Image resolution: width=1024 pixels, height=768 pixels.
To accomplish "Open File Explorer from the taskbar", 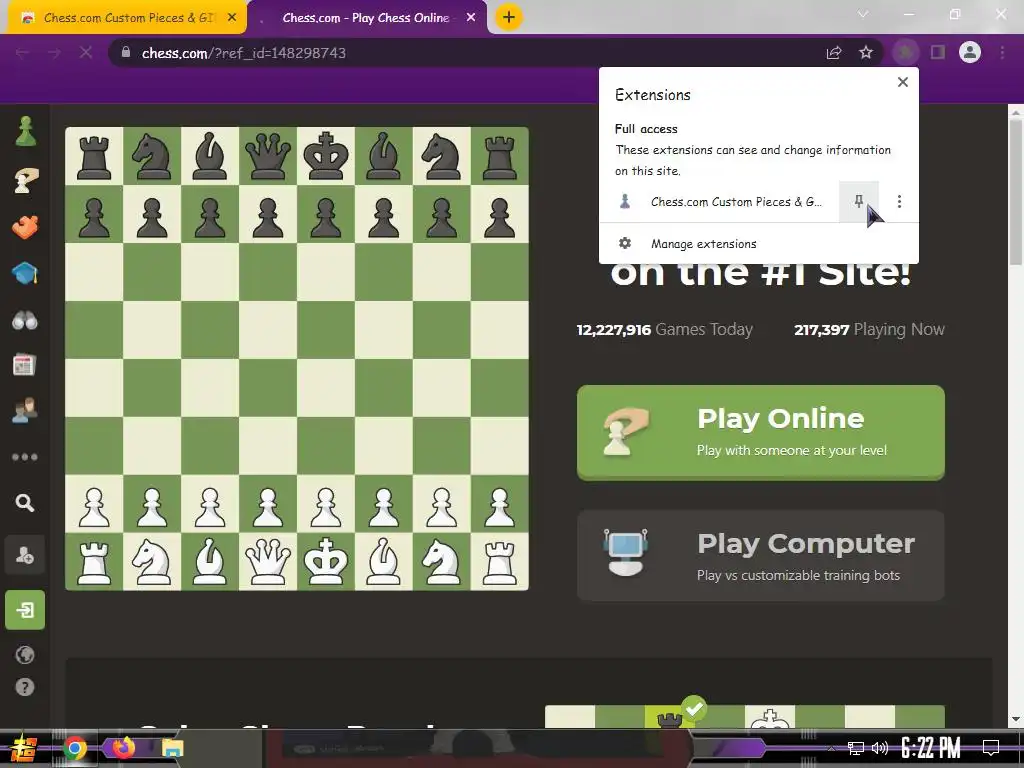I will (172, 748).
